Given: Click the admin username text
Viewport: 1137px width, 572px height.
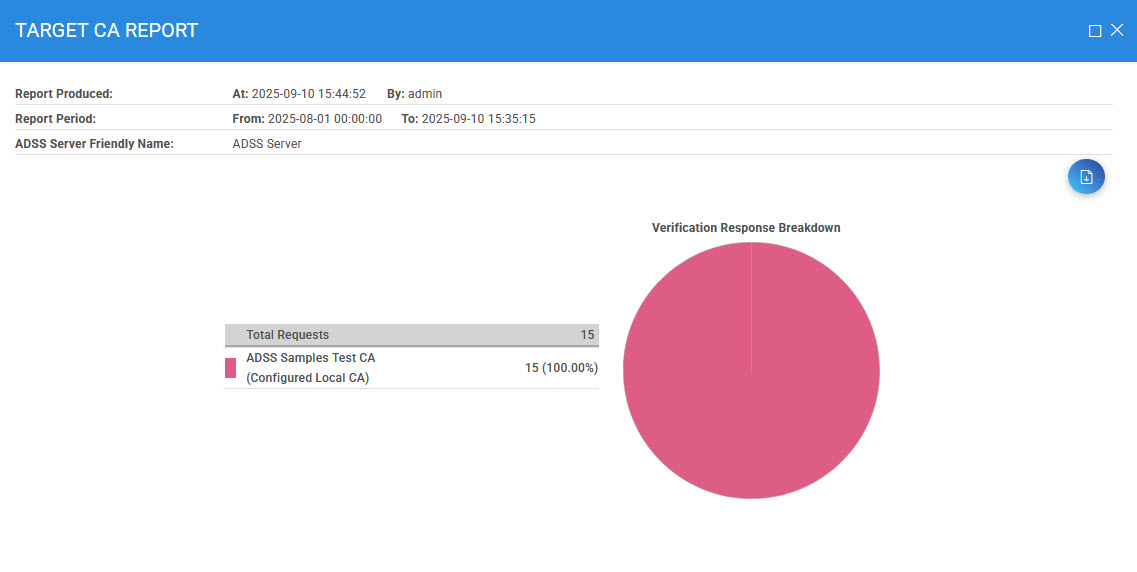Looking at the screenshot, I should (x=425, y=94).
